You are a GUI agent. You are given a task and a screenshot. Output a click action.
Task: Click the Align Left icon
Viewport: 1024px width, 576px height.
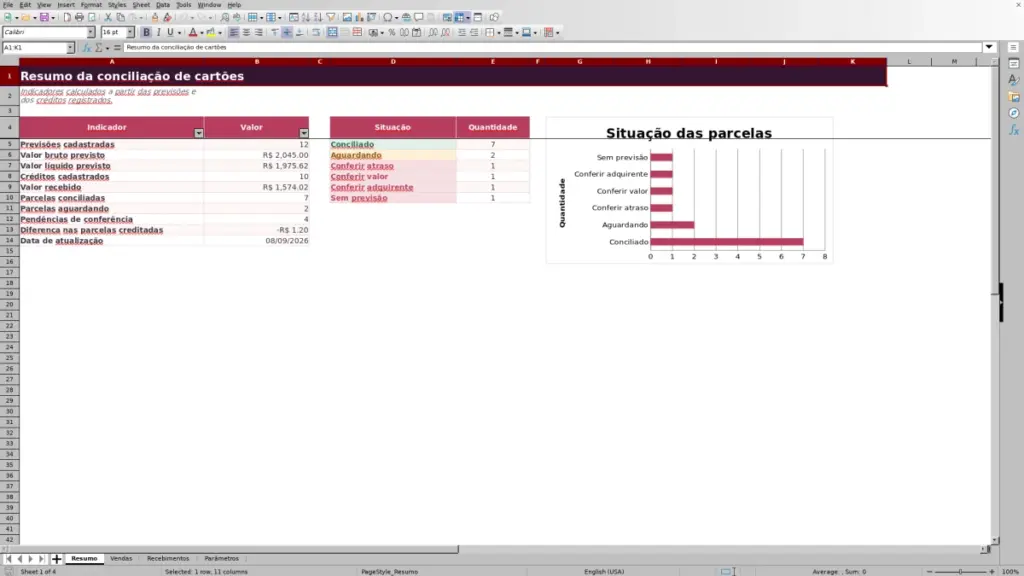tap(234, 33)
